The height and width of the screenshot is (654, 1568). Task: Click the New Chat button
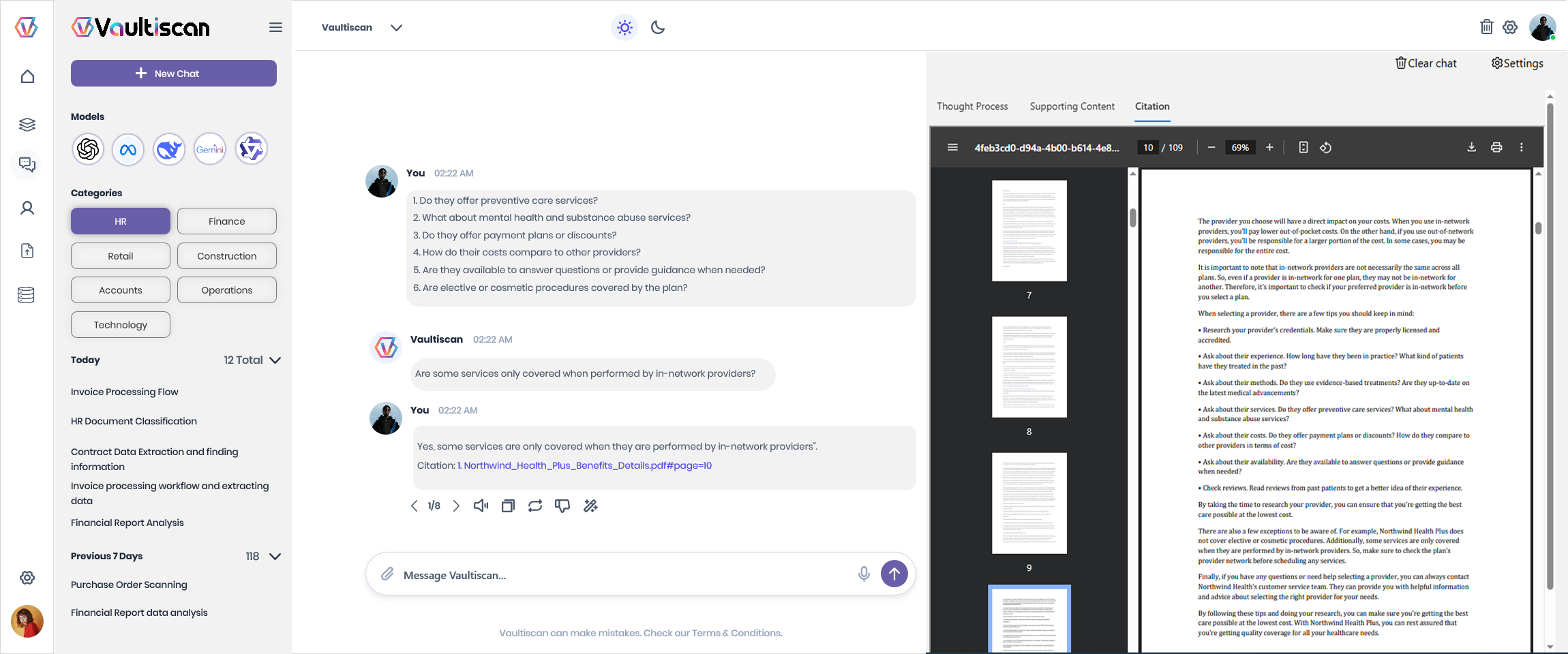click(174, 74)
